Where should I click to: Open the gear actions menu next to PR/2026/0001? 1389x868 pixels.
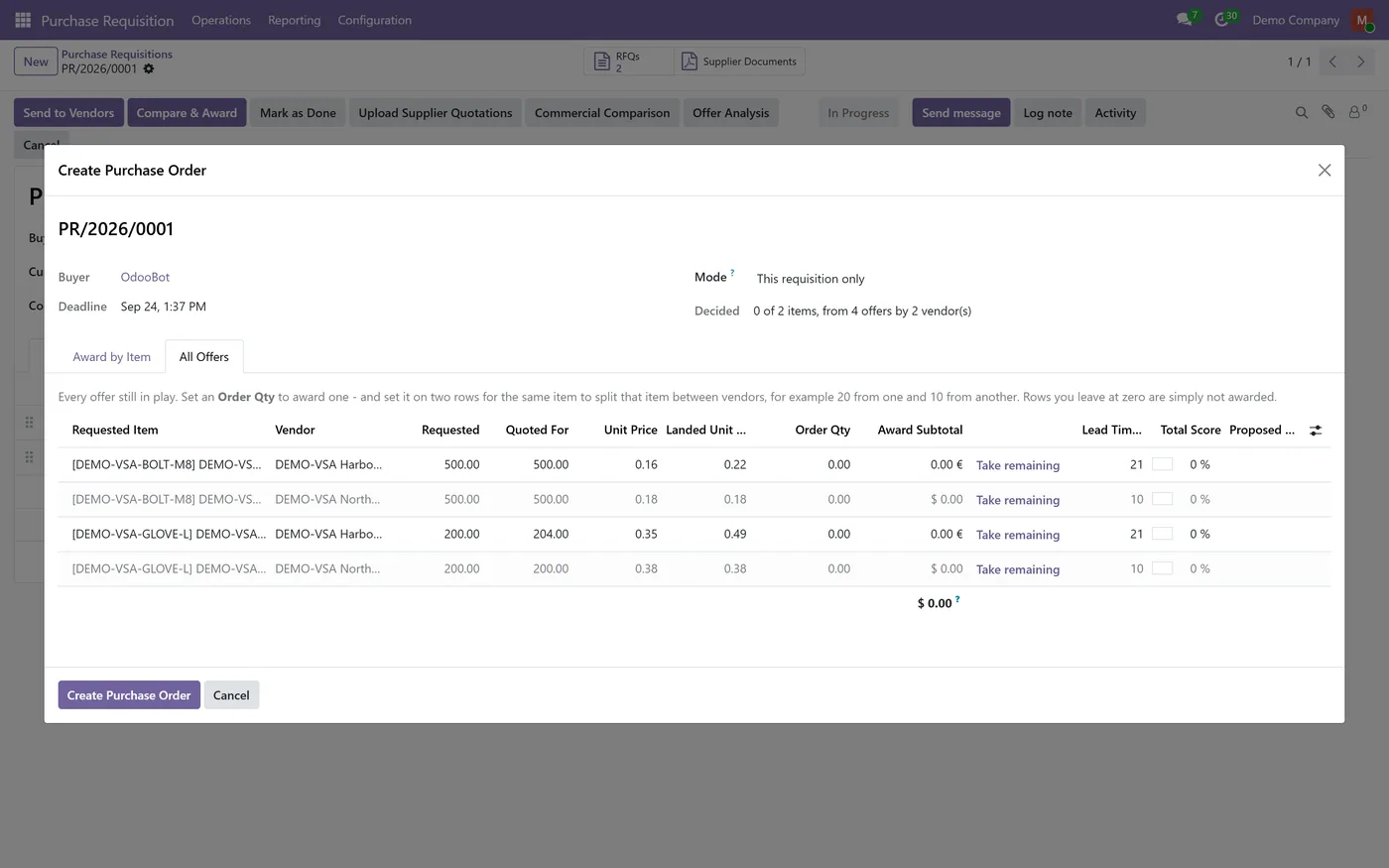149,69
